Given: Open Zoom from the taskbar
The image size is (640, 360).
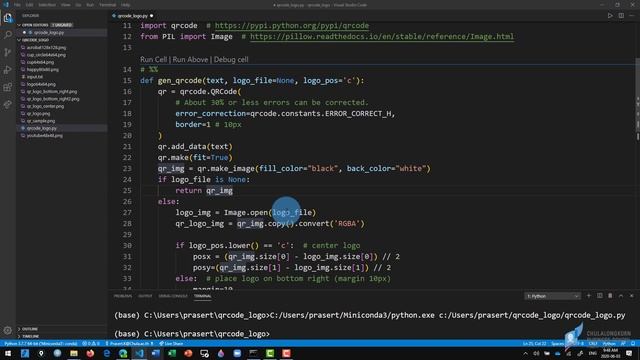Looking at the screenshot, I should pyautogui.click(x=237, y=353).
